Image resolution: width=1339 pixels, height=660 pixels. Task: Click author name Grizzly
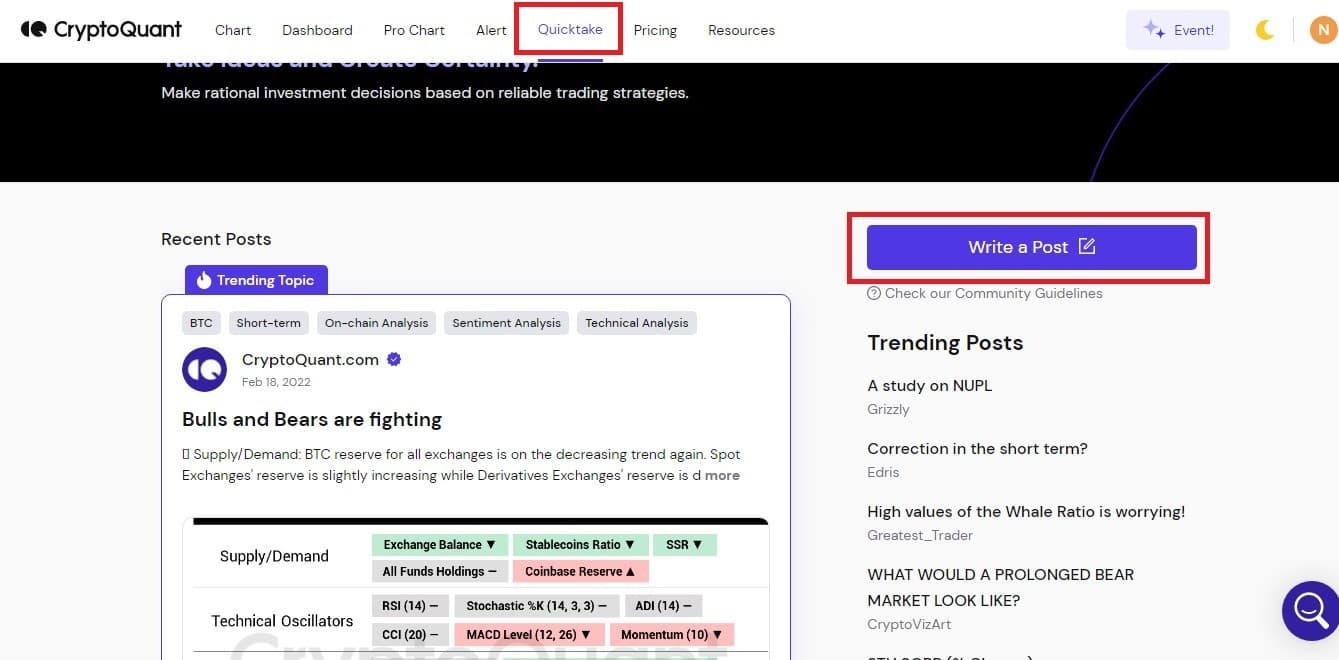(888, 409)
